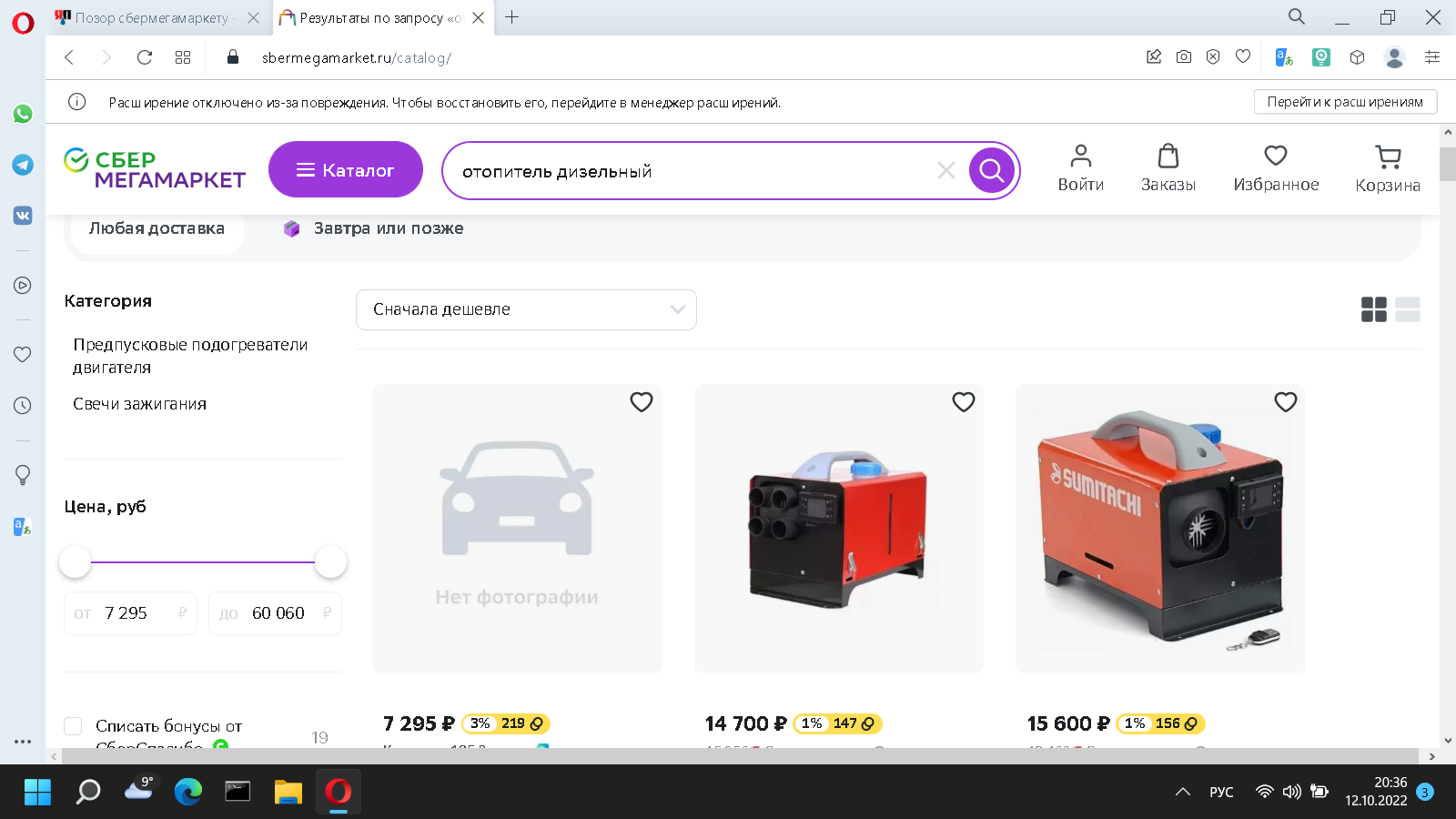Viewport: 1456px width, 819px height.
Task: Open Предпусковые подогреватели двигателя category
Action: click(x=190, y=356)
